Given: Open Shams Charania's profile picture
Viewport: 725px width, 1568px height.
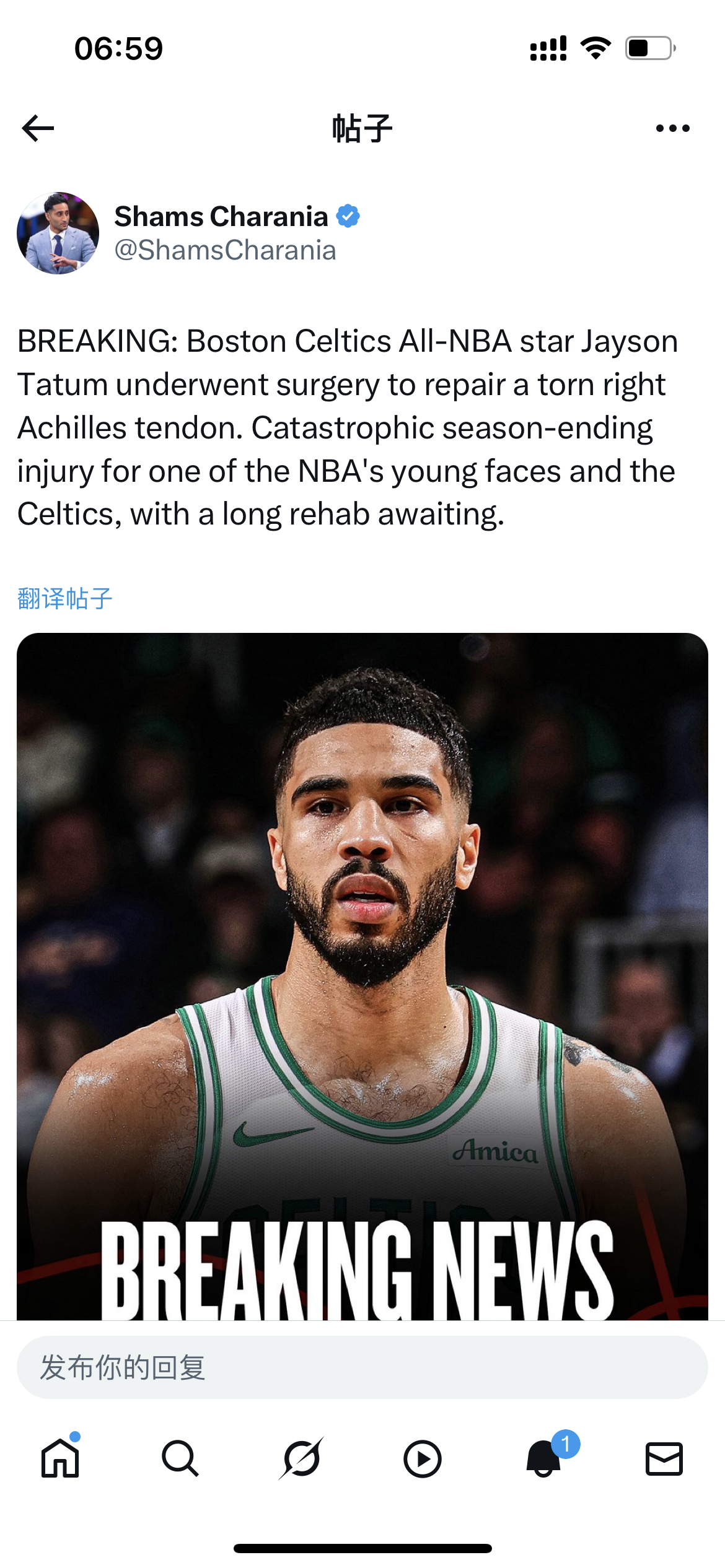Looking at the screenshot, I should (58, 233).
